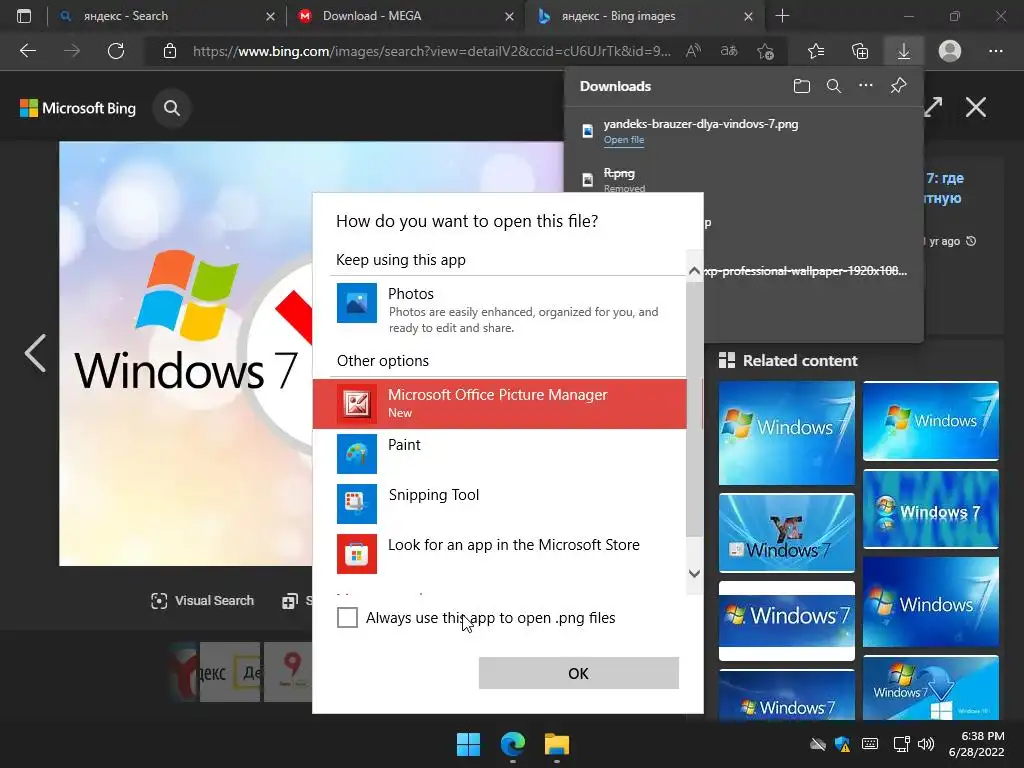Open more options in Downloads panel
1024x768 pixels.
click(866, 86)
